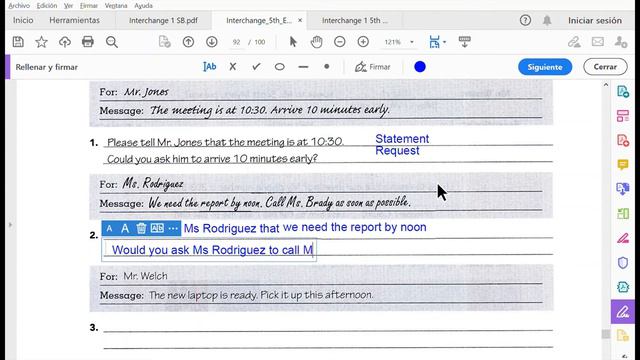Select the add text tool (Ab)
This screenshot has width=640, height=360.
click(209, 67)
